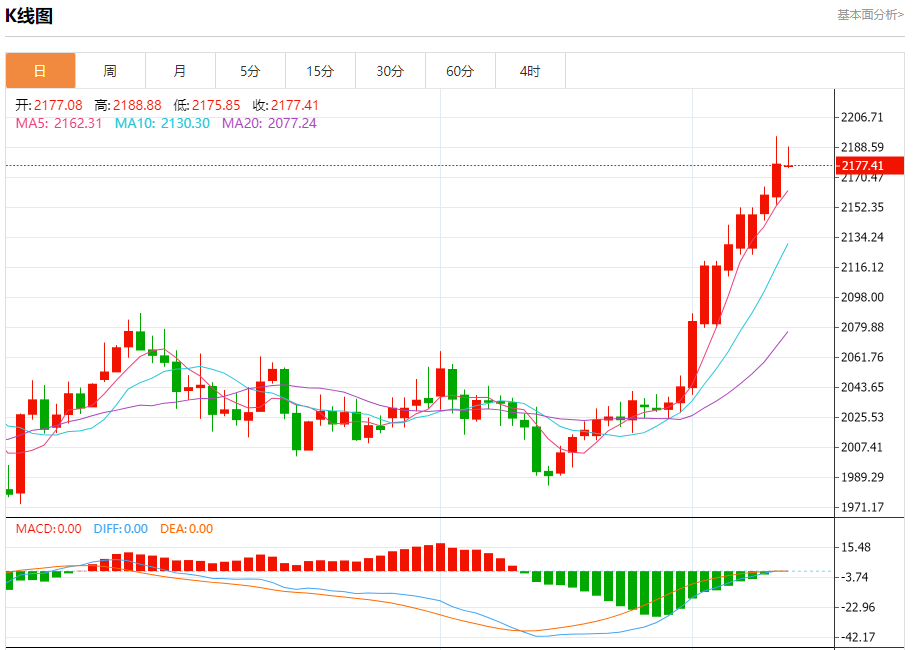Screen dimensions: 916x650
Task: Click the 2079.88 price axis label
Action: [x=862, y=327]
